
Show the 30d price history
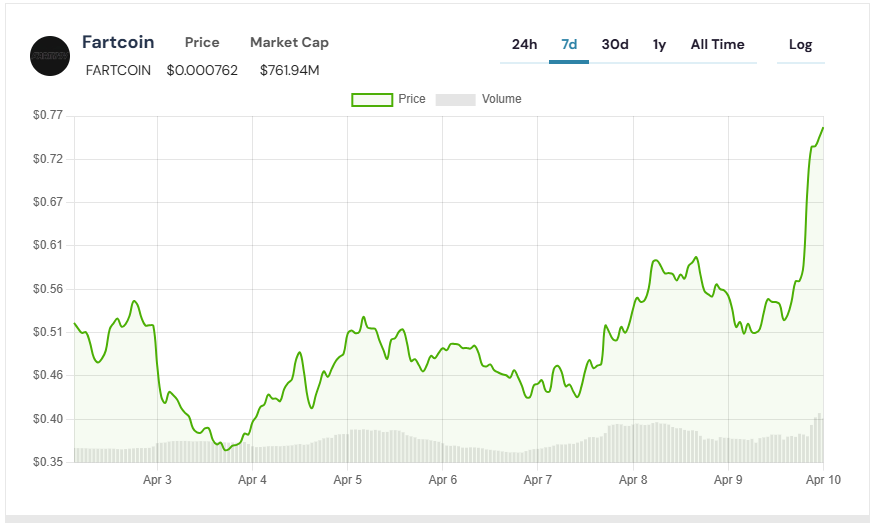[615, 44]
